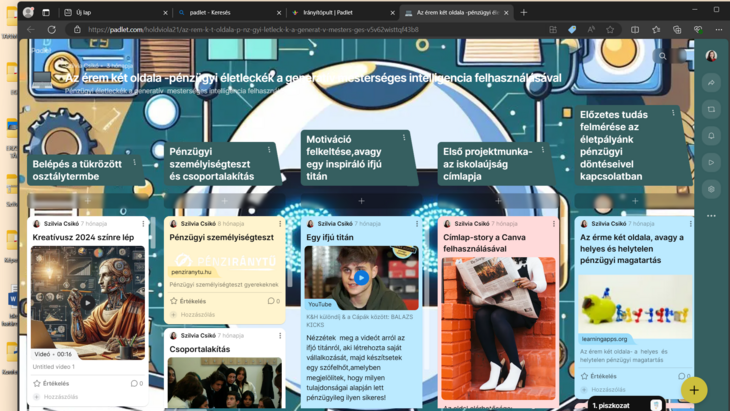Select the Az érem két oldala browser tab
The image size is (730, 411).
[456, 13]
